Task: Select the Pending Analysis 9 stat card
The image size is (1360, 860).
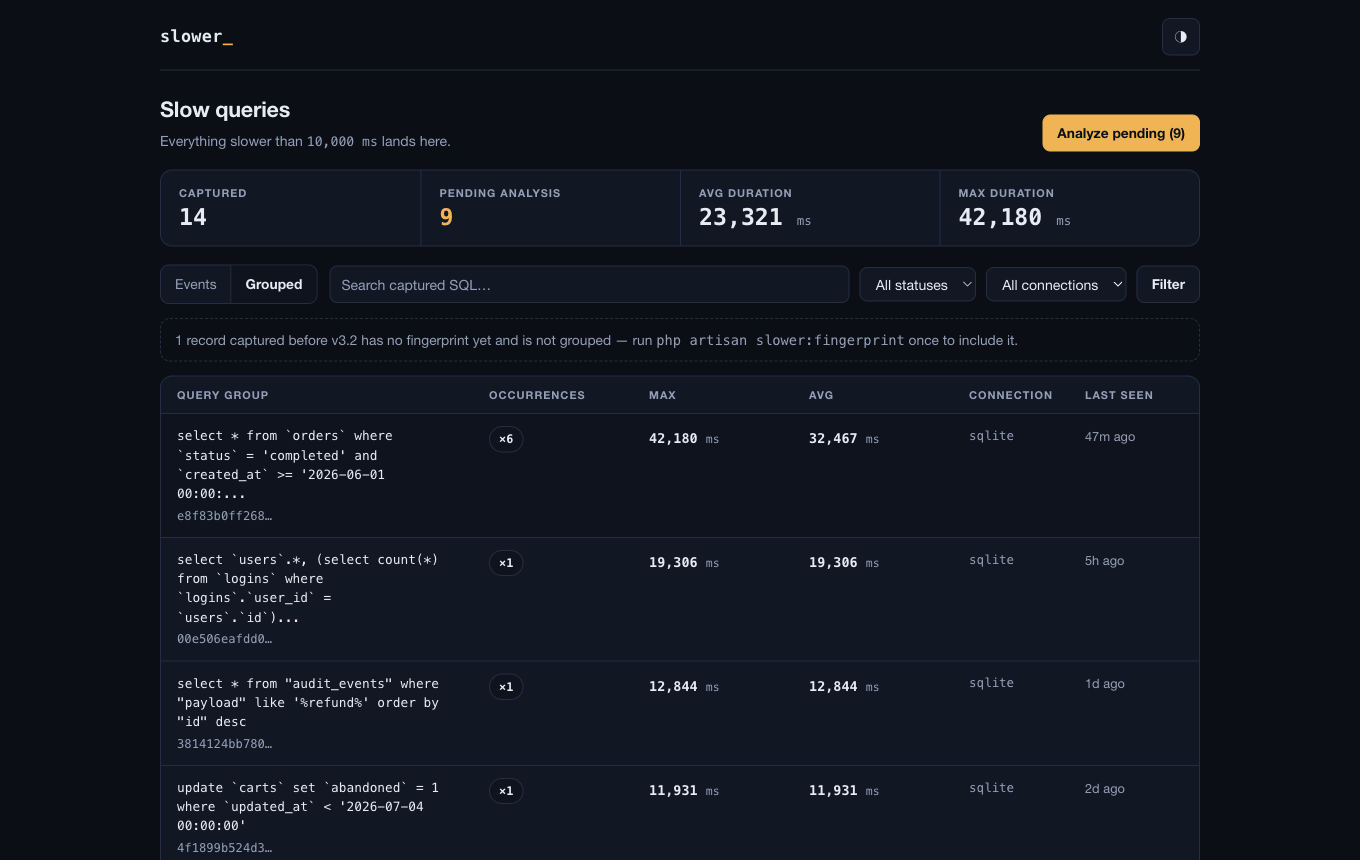Action: (551, 208)
